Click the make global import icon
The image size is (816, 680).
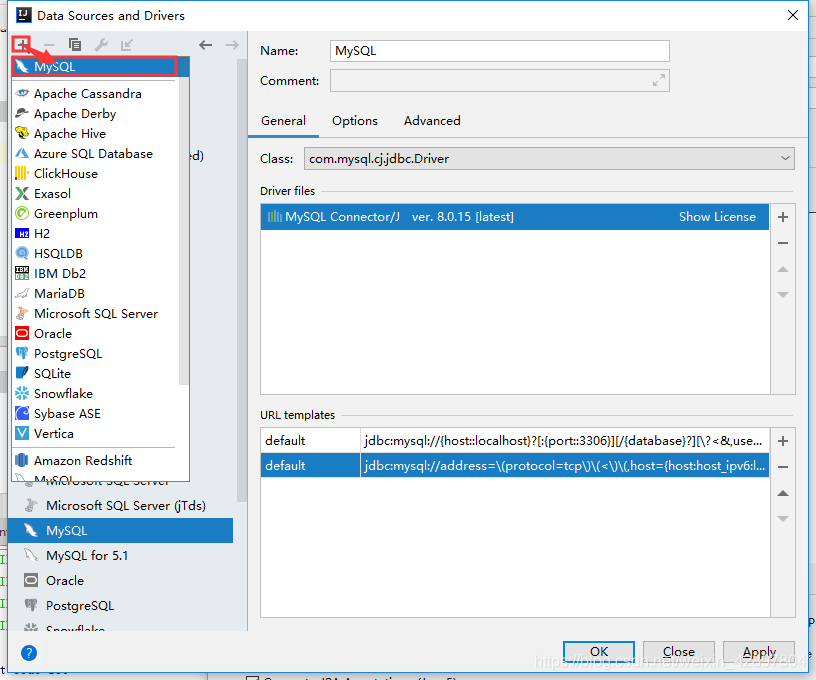pos(126,45)
